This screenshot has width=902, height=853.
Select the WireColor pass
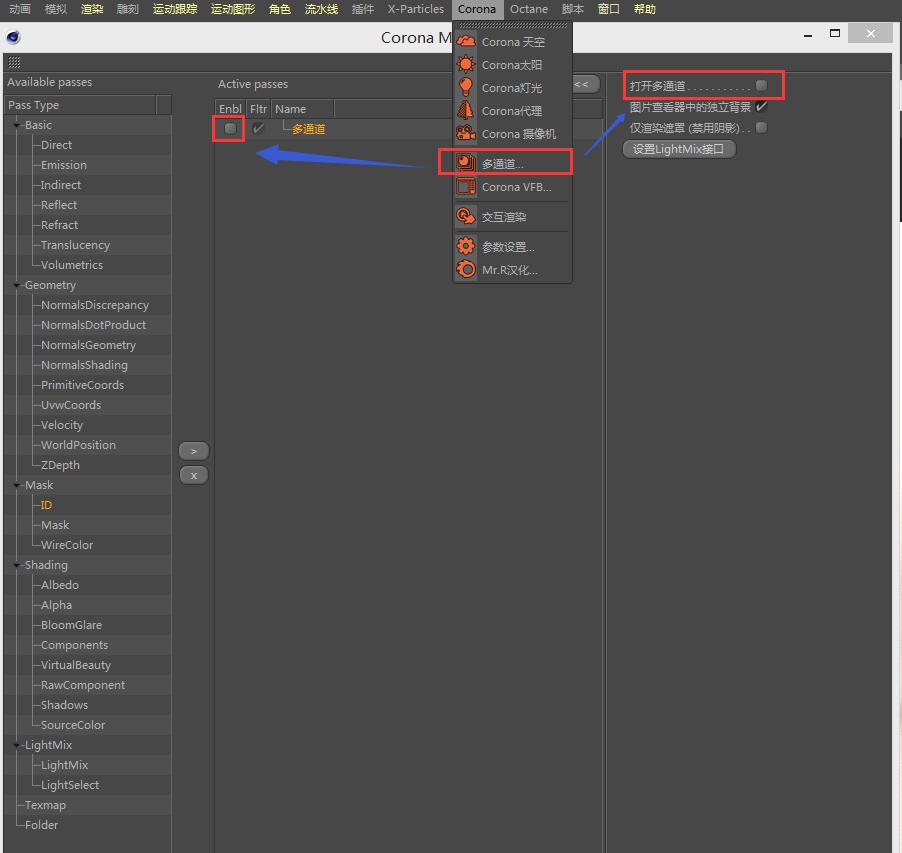pos(67,545)
